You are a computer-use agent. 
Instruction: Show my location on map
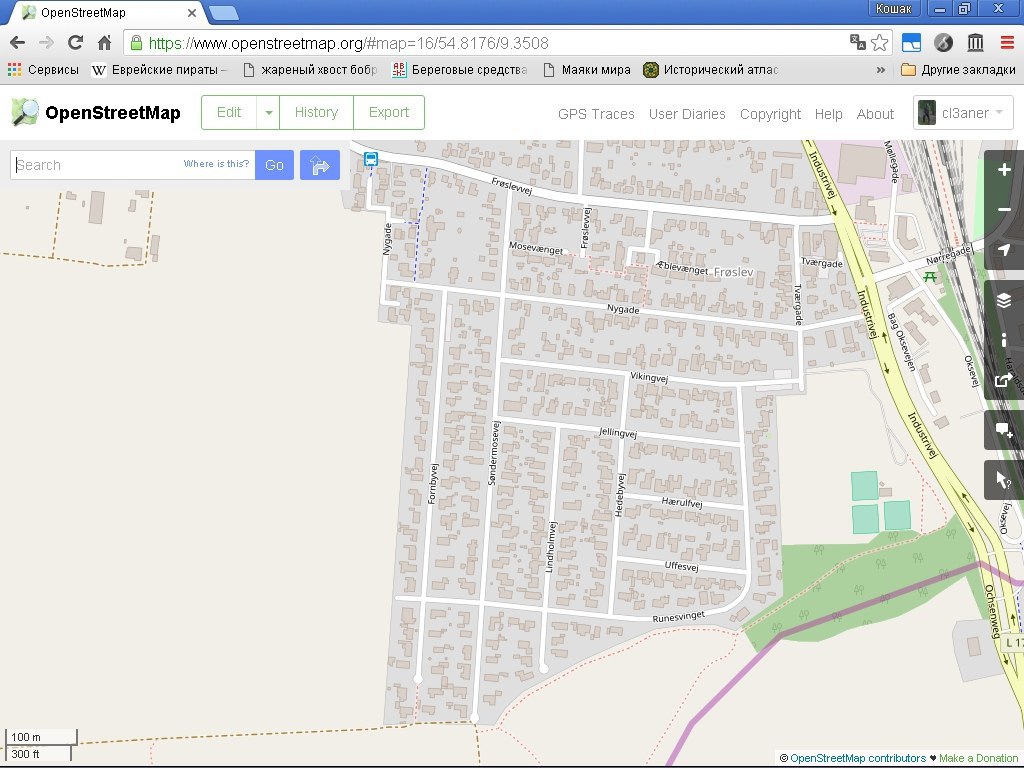[x=1004, y=250]
